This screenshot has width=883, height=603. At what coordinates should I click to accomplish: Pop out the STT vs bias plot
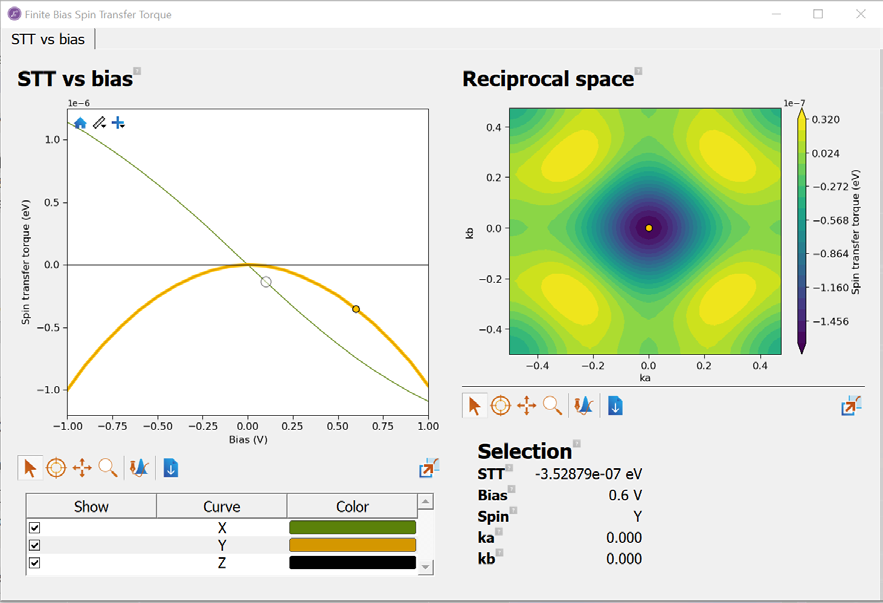429,468
